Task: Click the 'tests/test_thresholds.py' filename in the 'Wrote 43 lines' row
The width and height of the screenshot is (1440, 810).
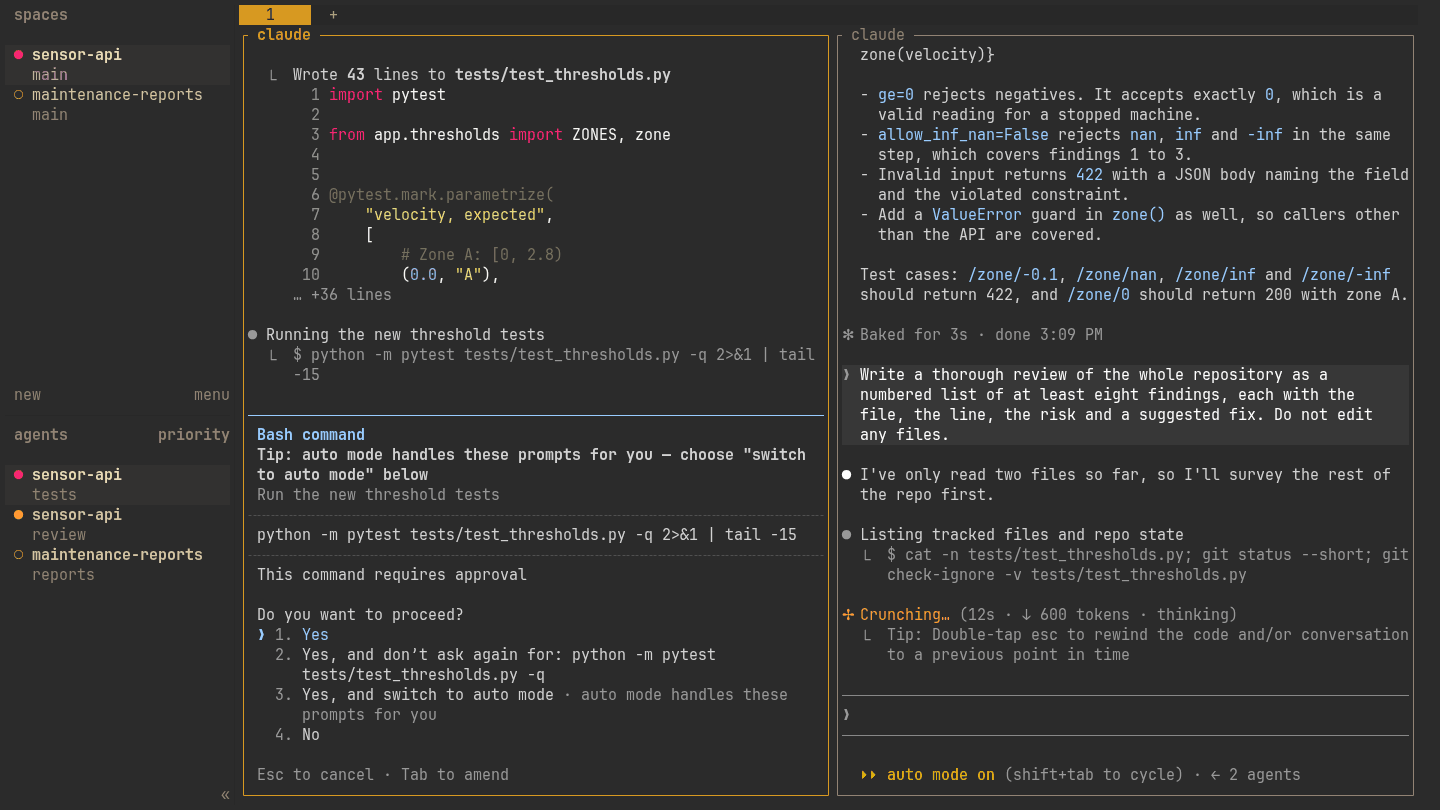Action: [563, 75]
